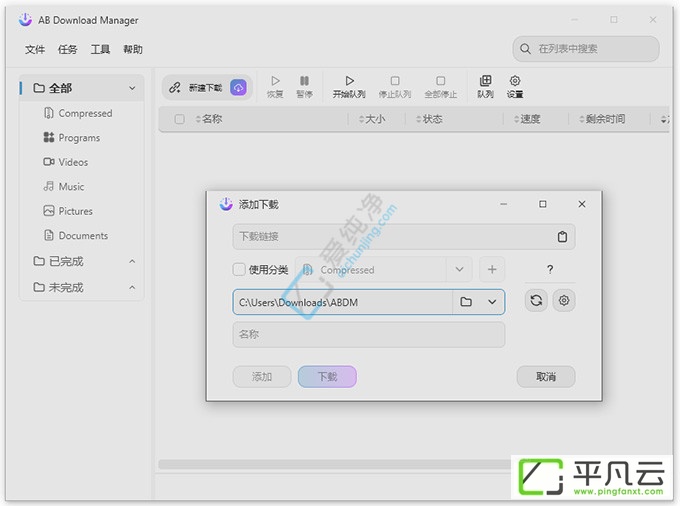Open the 文件 menu
Viewport: 680px width, 506px height.
click(35, 49)
